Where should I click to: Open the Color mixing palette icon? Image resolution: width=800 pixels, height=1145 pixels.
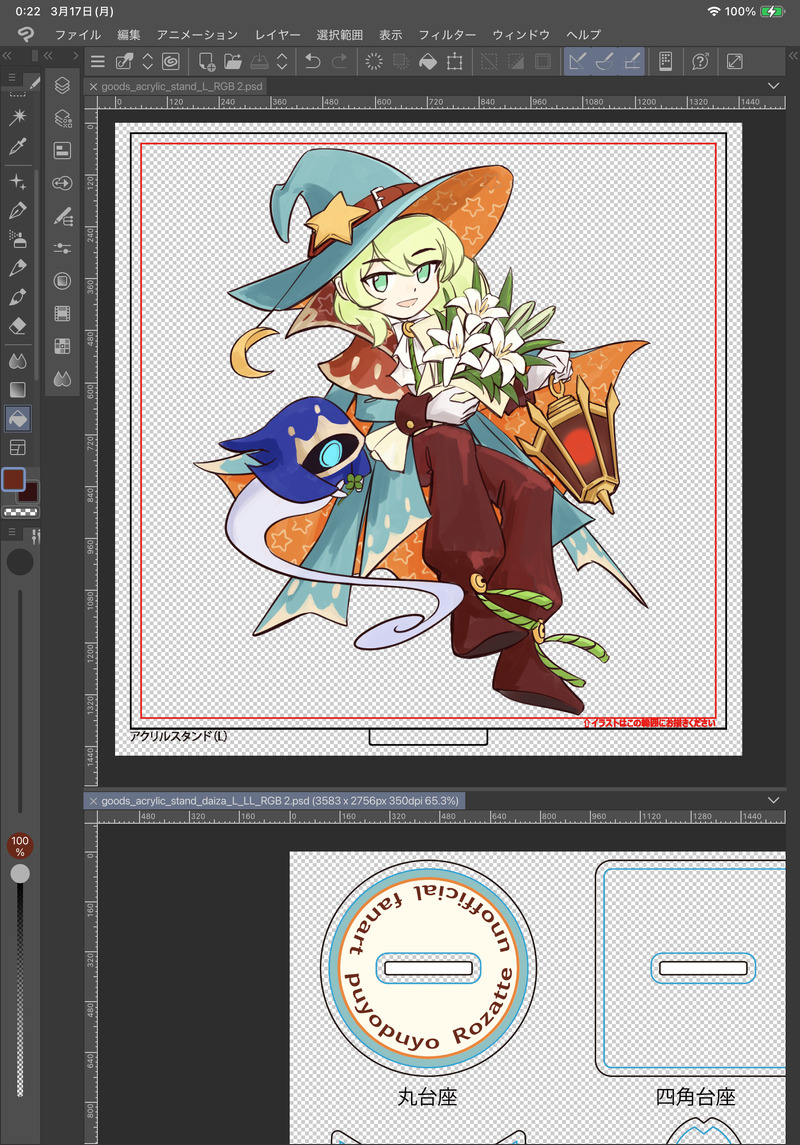coord(62,379)
